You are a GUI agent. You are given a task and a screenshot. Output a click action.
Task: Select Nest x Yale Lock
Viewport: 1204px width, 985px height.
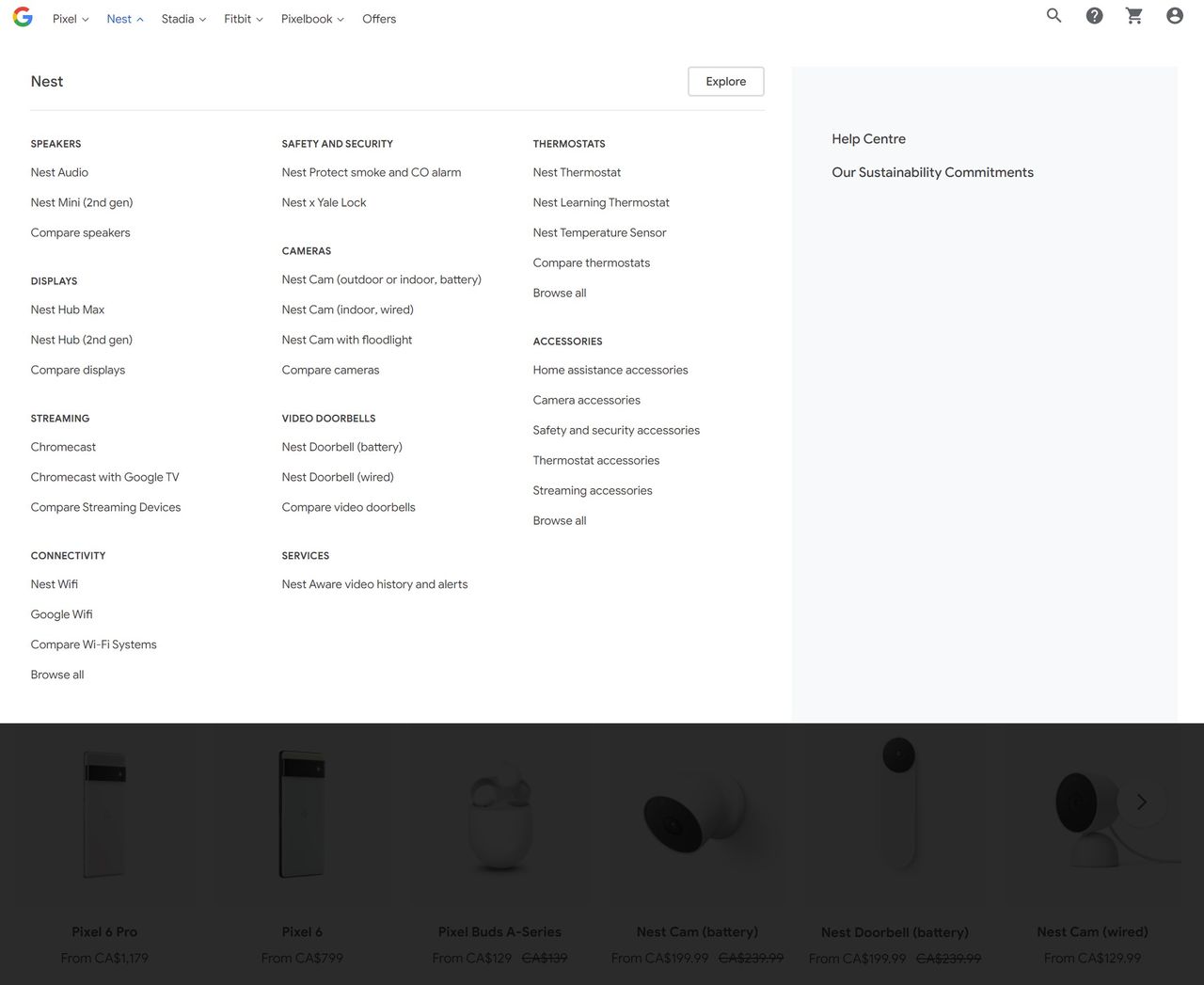pyautogui.click(x=324, y=202)
